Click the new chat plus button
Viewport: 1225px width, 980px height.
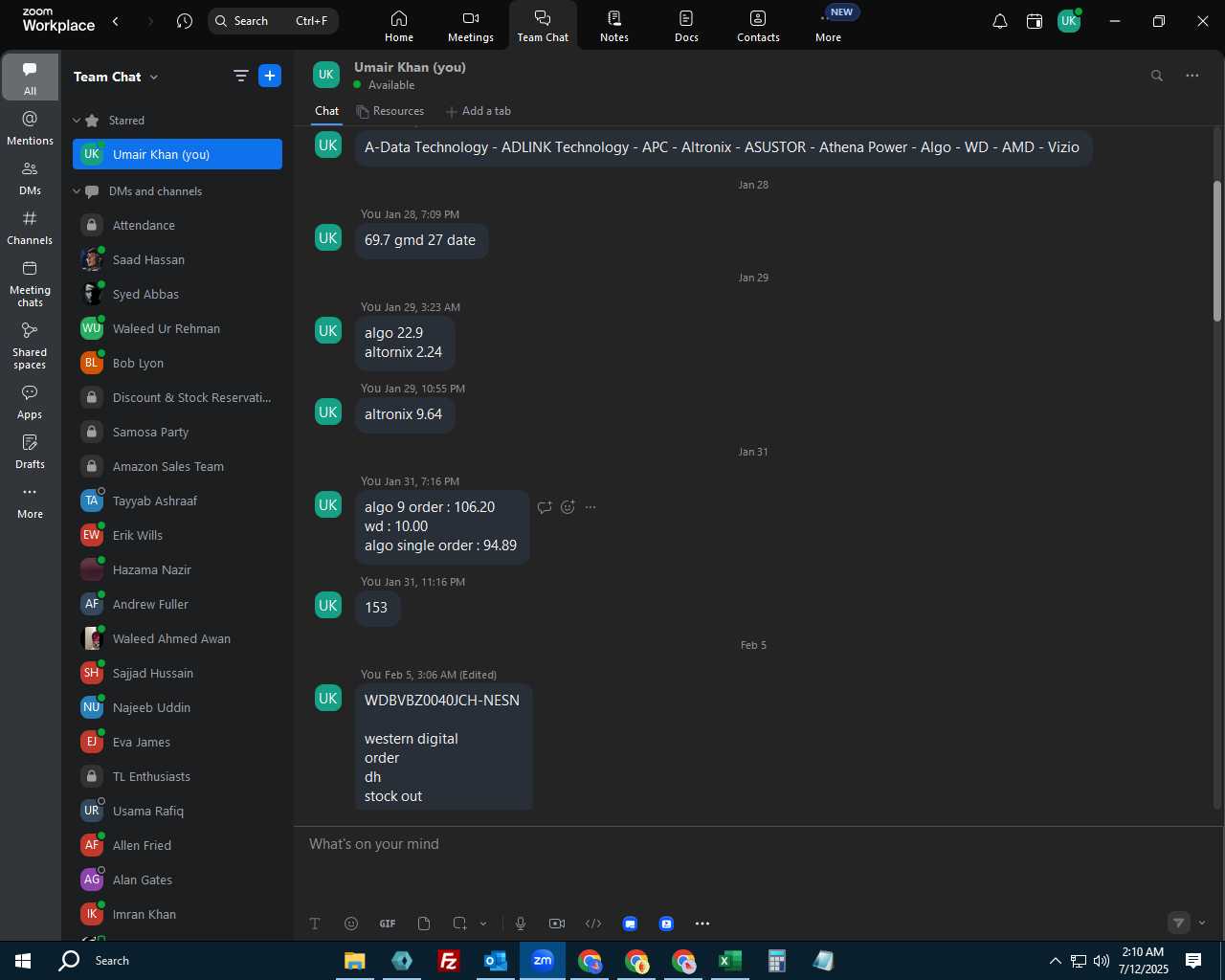pos(270,76)
